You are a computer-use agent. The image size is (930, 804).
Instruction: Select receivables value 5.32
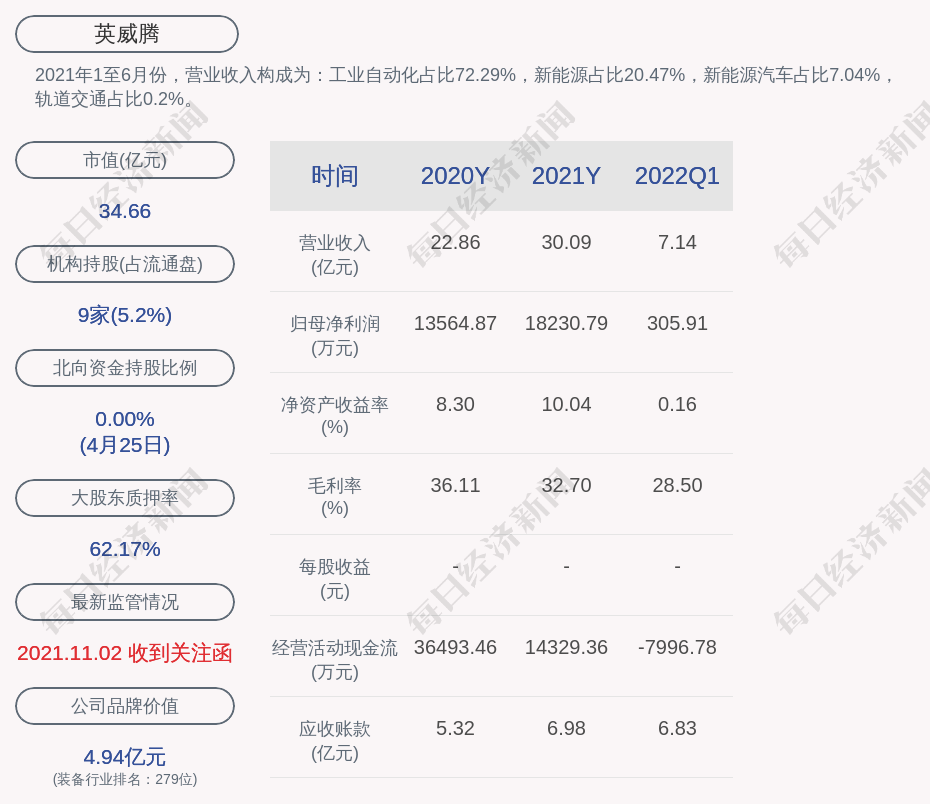click(455, 728)
